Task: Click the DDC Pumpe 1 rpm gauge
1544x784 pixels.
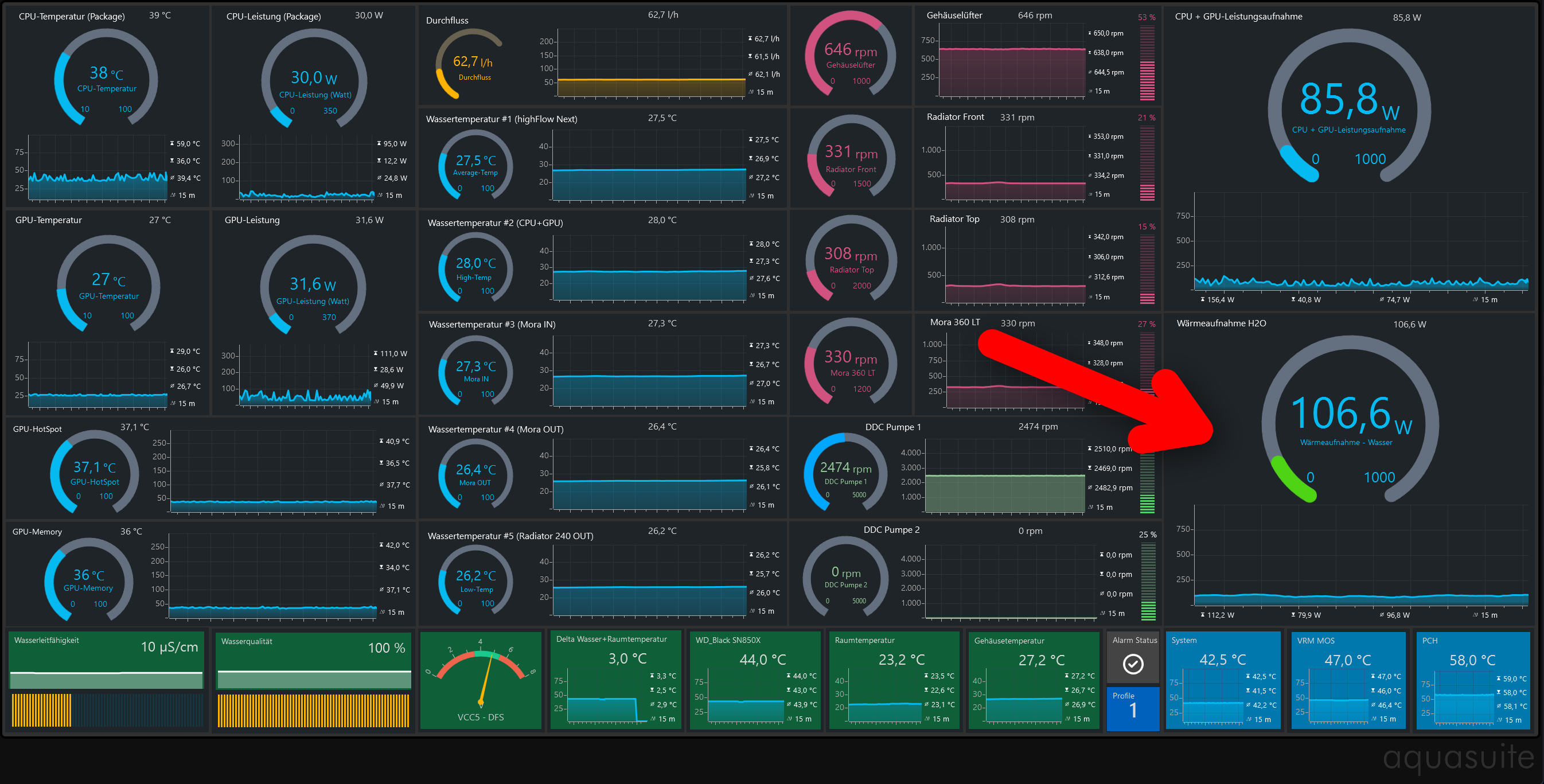Action: point(845,471)
